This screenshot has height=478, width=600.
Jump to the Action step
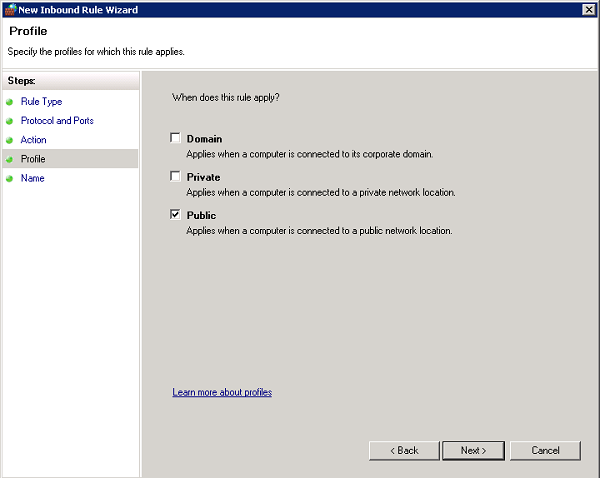point(33,140)
